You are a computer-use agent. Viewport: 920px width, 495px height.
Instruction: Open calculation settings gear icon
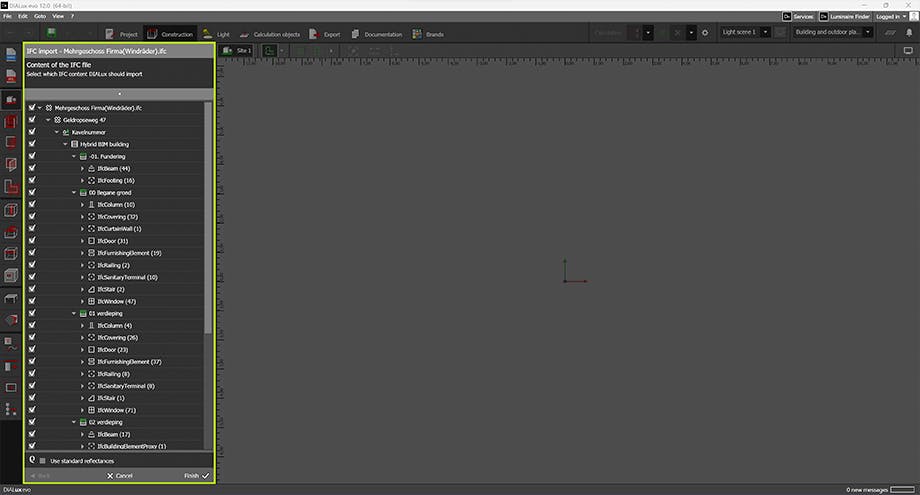click(705, 33)
